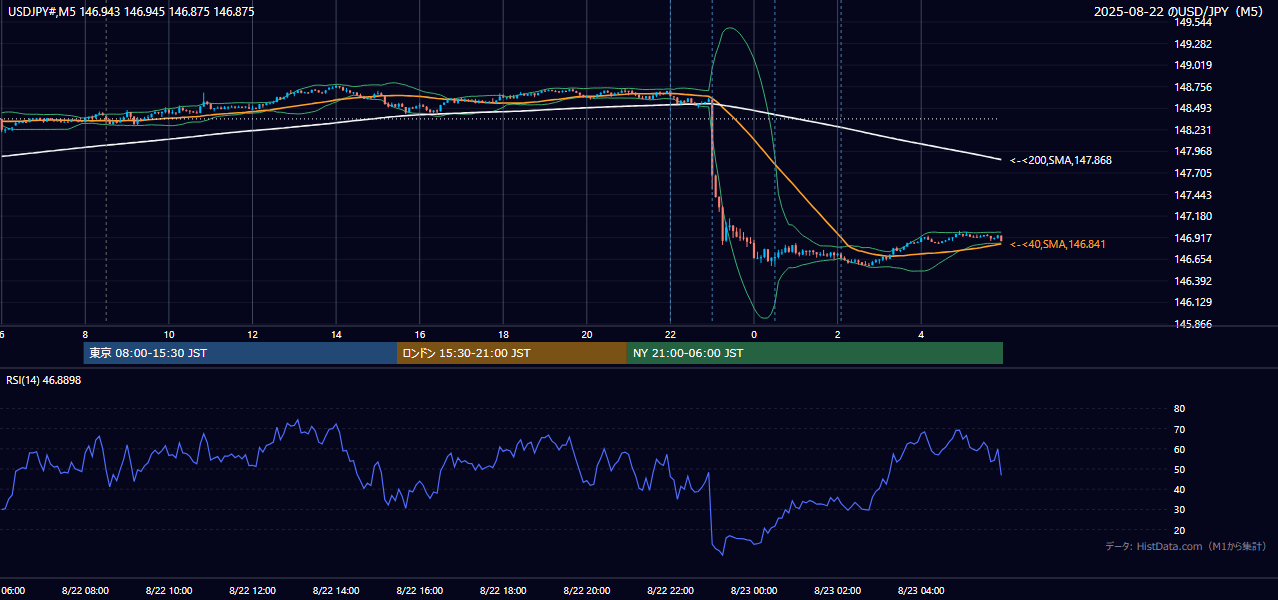
Task: Click price axis label 147.180
Action: (x=1192, y=216)
